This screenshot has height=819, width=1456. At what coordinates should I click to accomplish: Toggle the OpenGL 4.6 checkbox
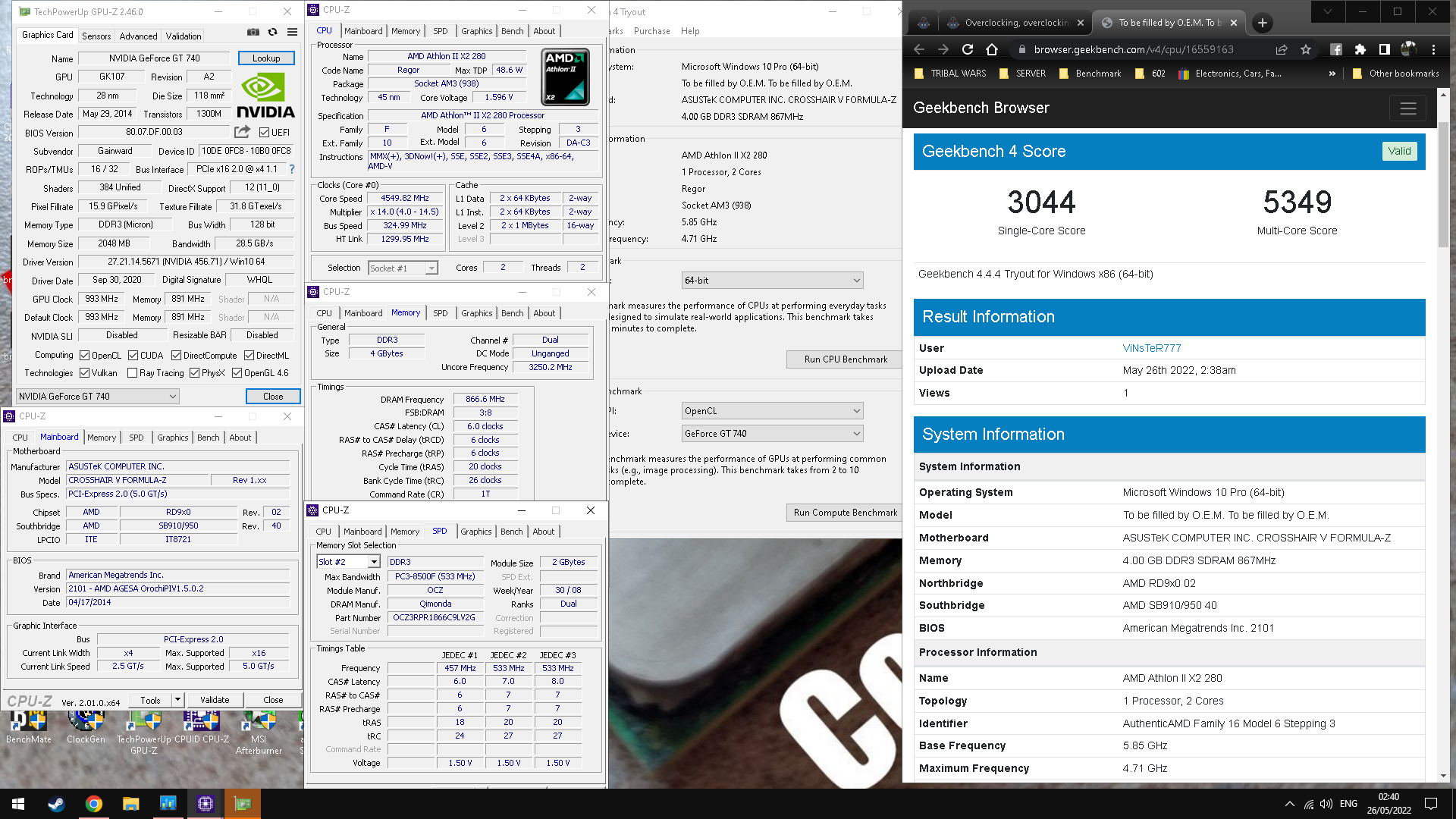[237, 373]
